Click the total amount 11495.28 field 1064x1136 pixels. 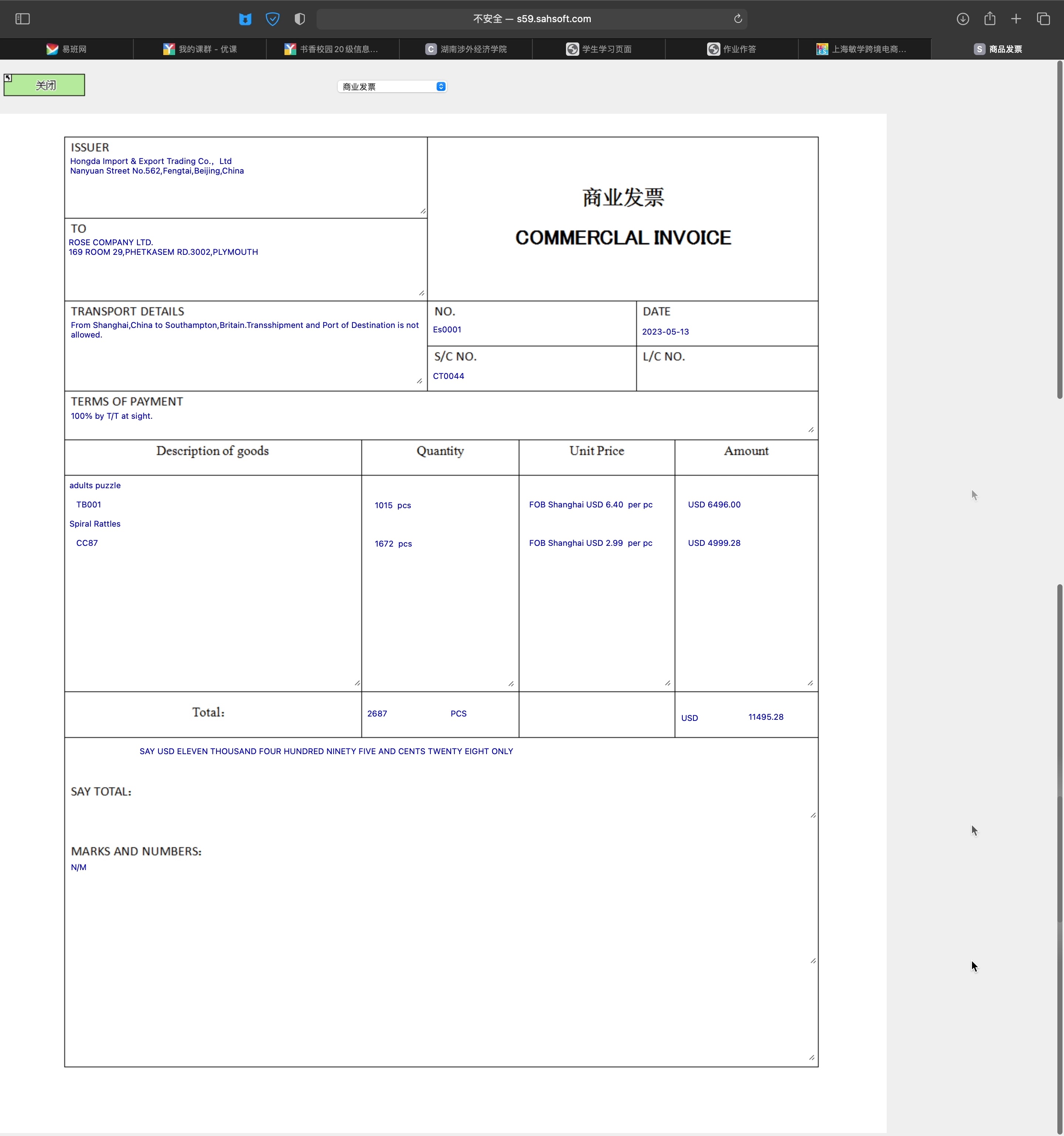click(765, 716)
